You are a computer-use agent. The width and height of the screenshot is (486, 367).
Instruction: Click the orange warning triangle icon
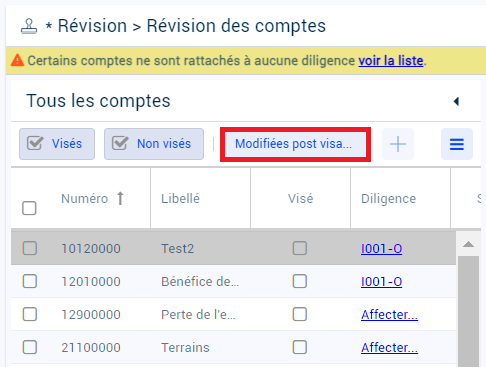17,61
